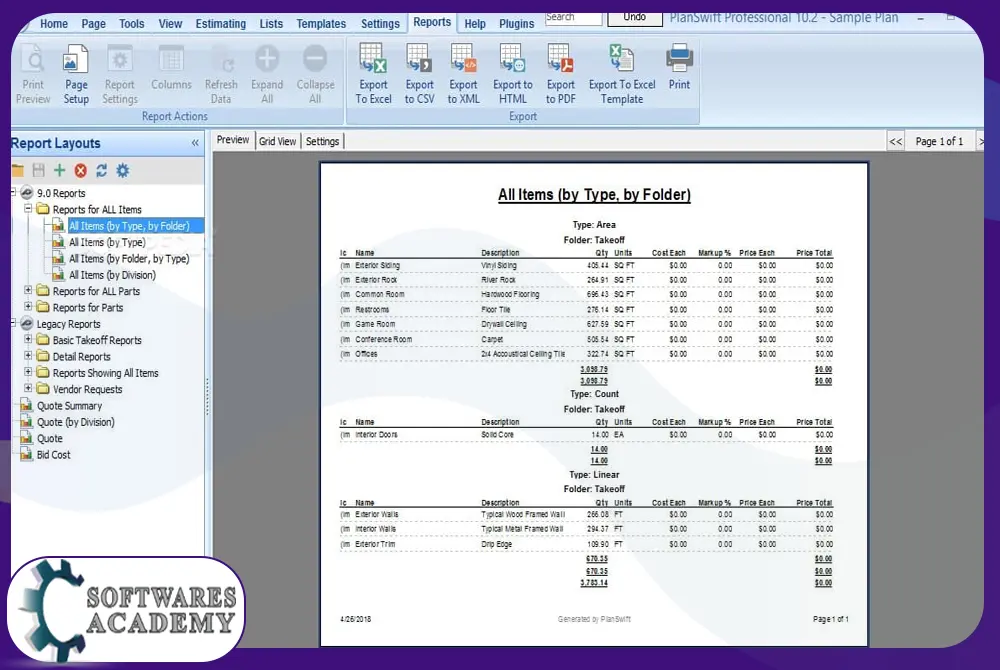Expand Vendor Requests folder
Screen dimensions: 1000x670
[28, 388]
